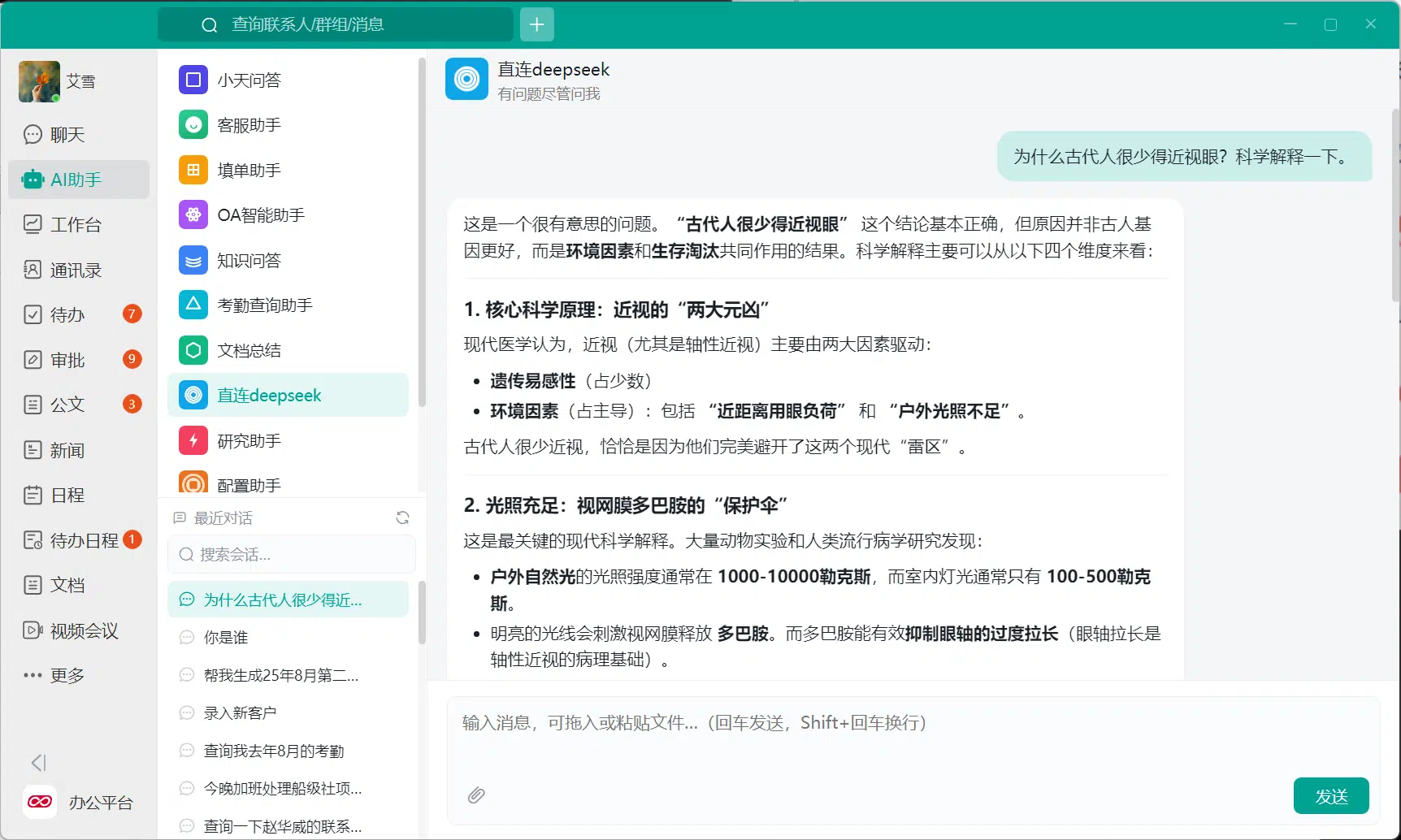Expand the 更多 menu
Screen dimensions: 1401x840
79,675
